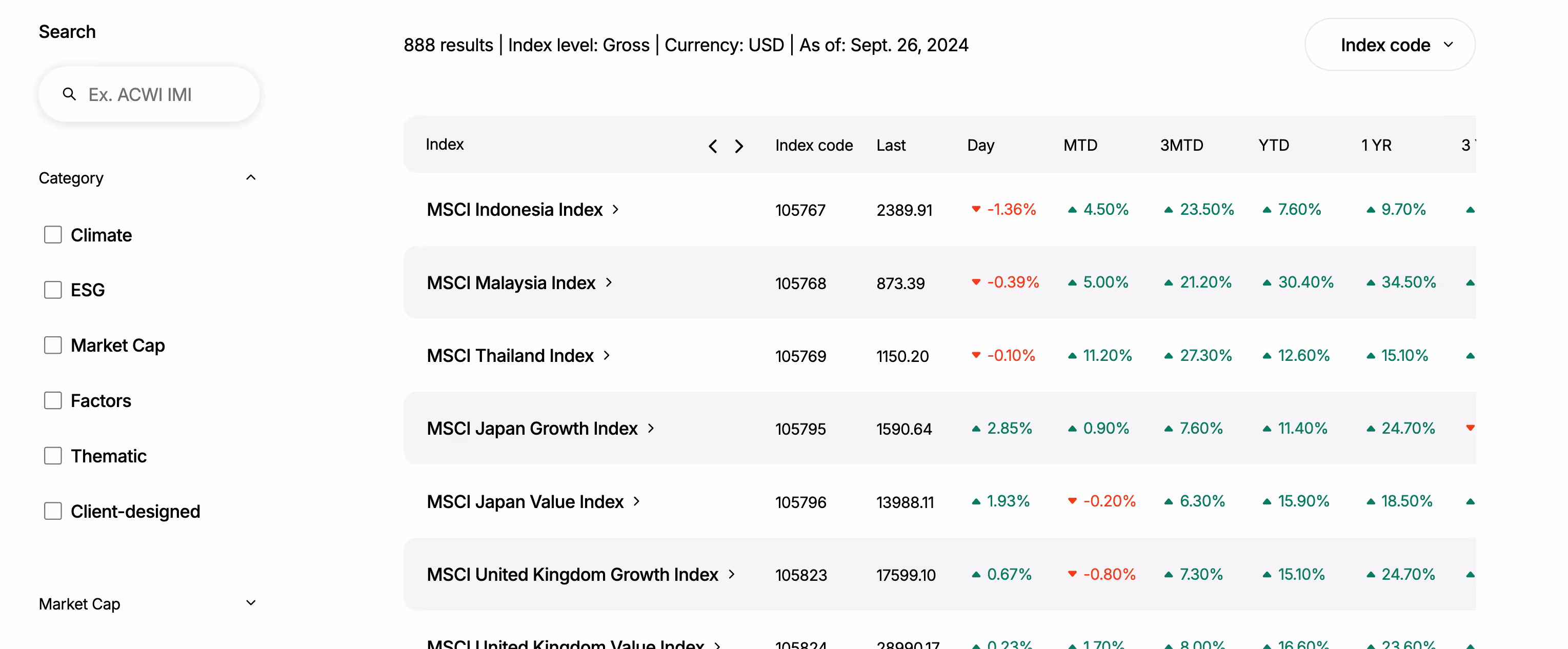1568x649 pixels.
Task: Click chevron beside MSCI Malaysia Index
Action: [609, 282]
